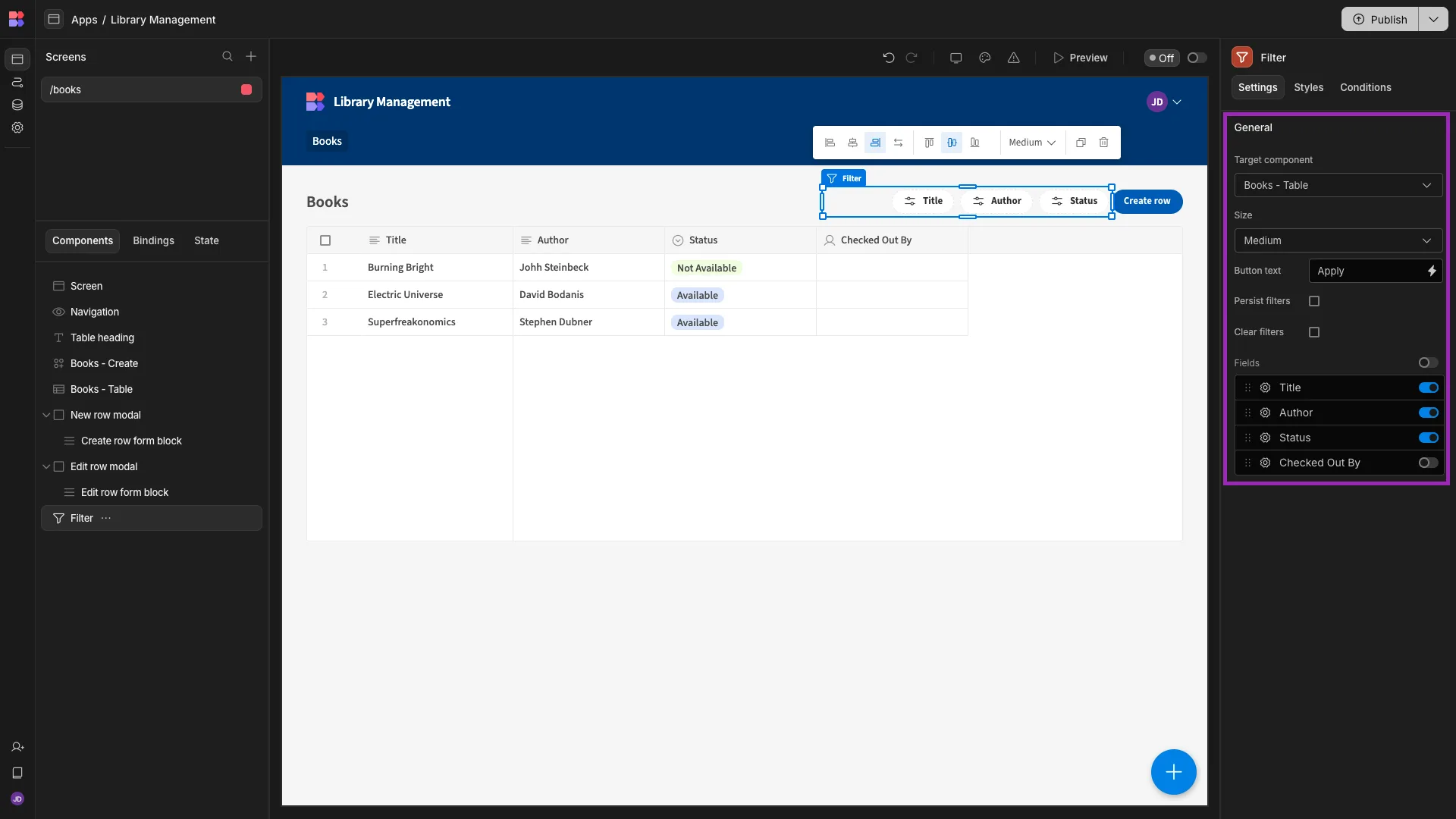Click the undo arrow icon
The image size is (1456, 819).
(889, 58)
